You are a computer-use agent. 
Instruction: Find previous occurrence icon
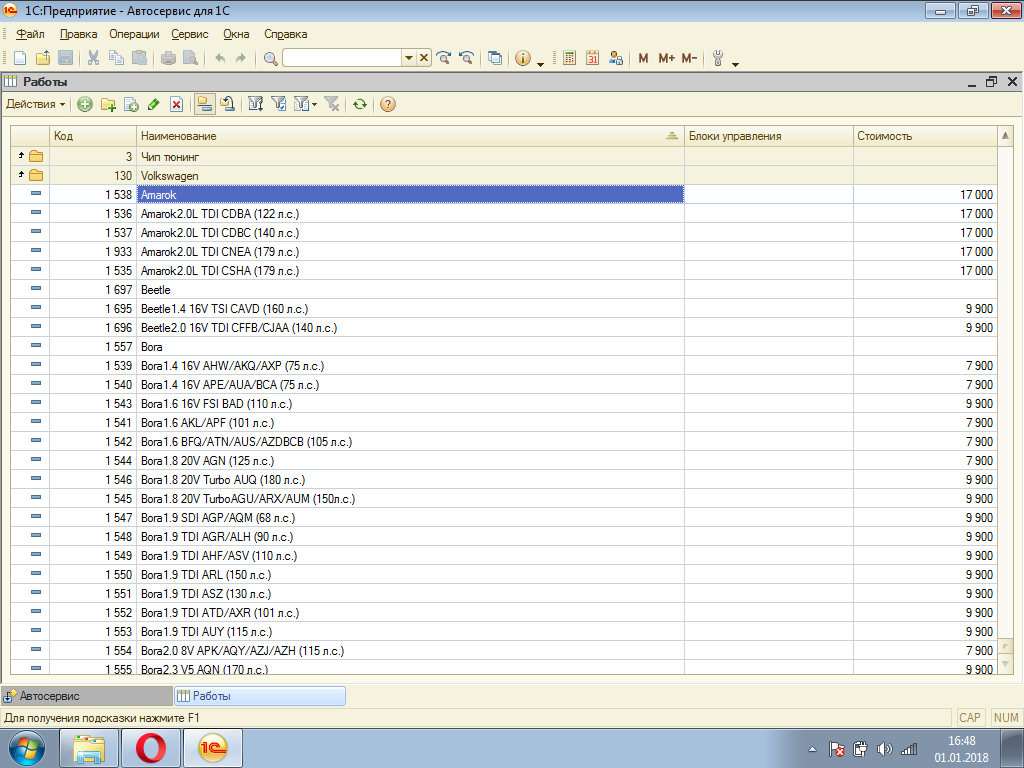[466, 58]
